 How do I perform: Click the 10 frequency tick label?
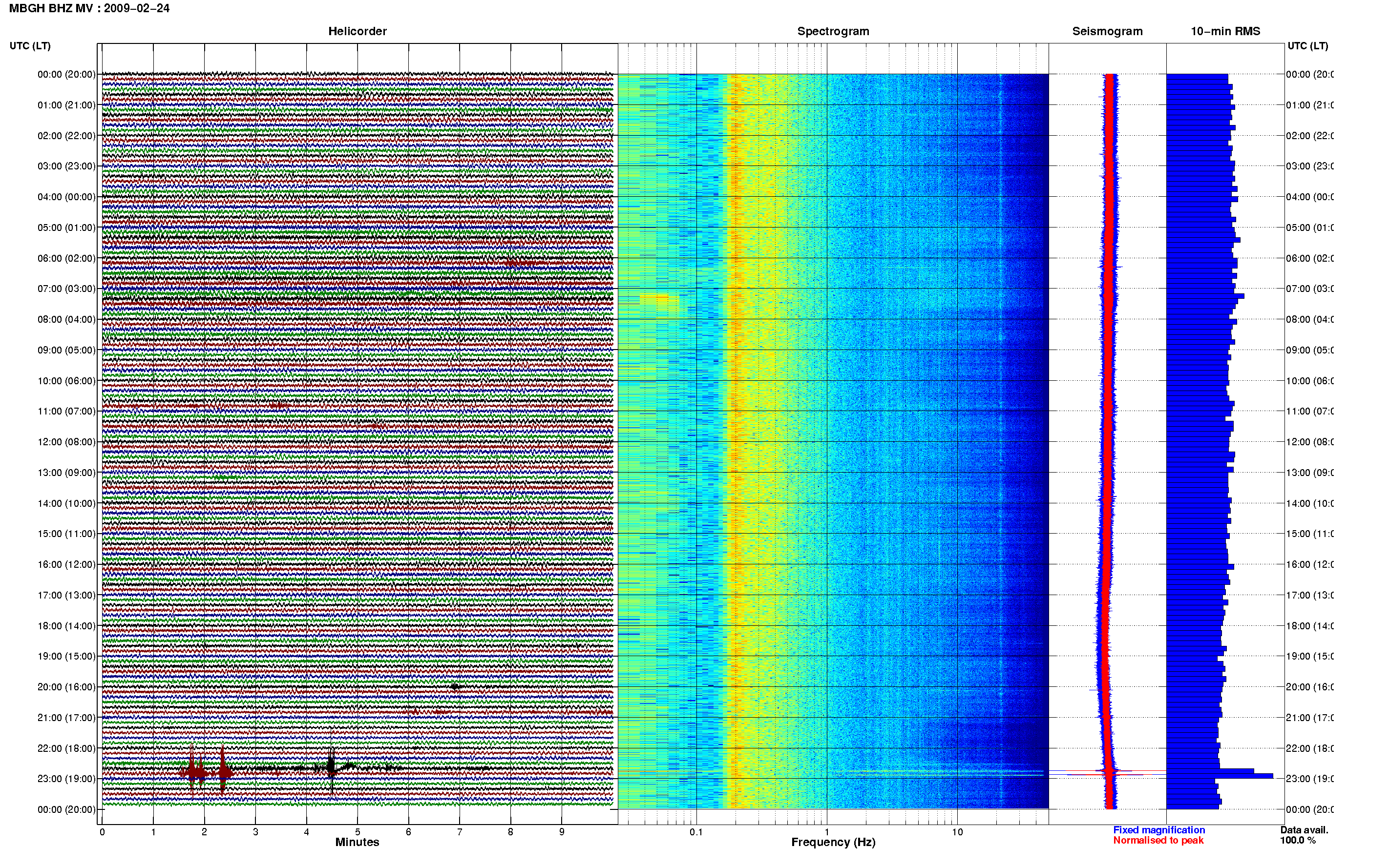(957, 832)
